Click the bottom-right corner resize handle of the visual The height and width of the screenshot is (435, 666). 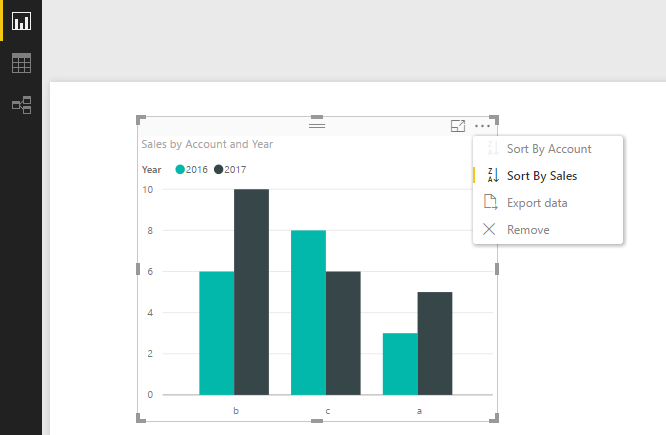(494, 418)
